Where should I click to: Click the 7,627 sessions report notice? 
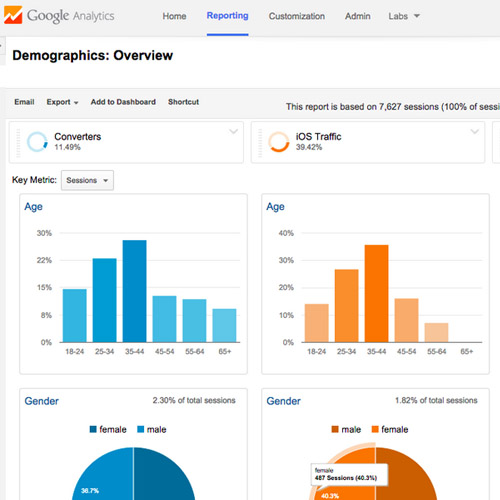coord(393,107)
